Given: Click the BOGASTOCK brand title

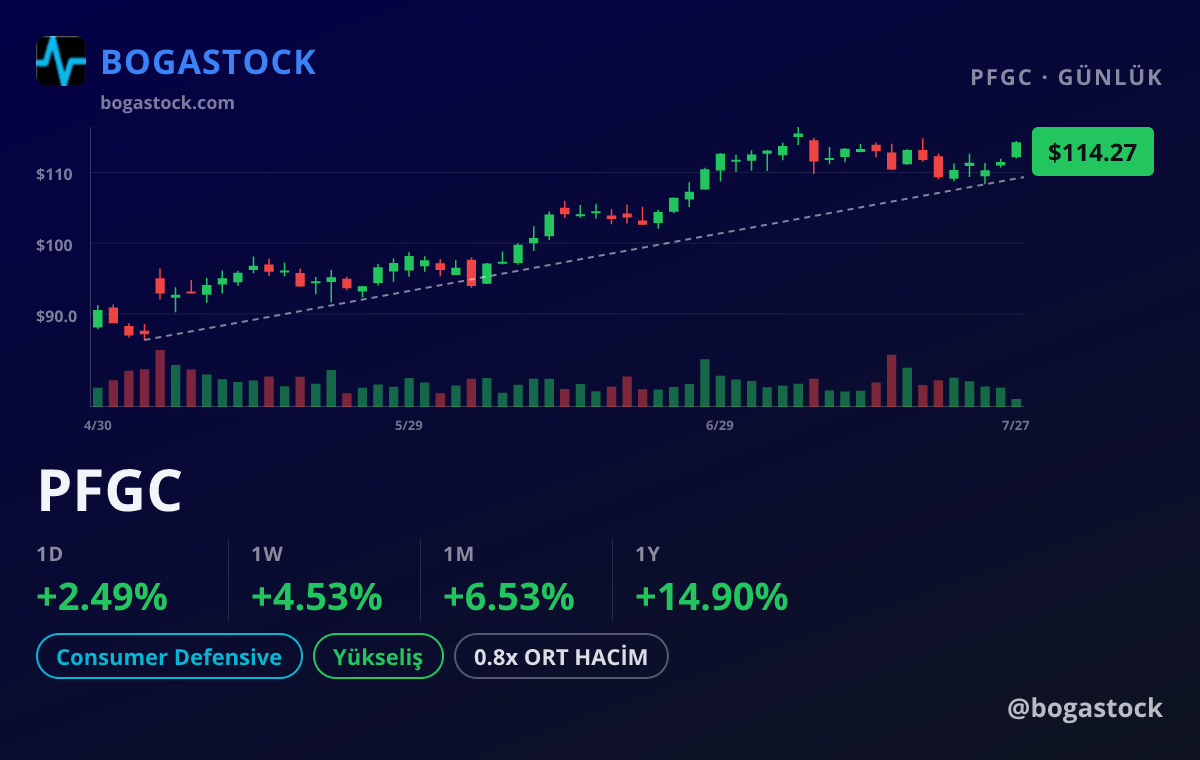Looking at the screenshot, I should click(209, 62).
